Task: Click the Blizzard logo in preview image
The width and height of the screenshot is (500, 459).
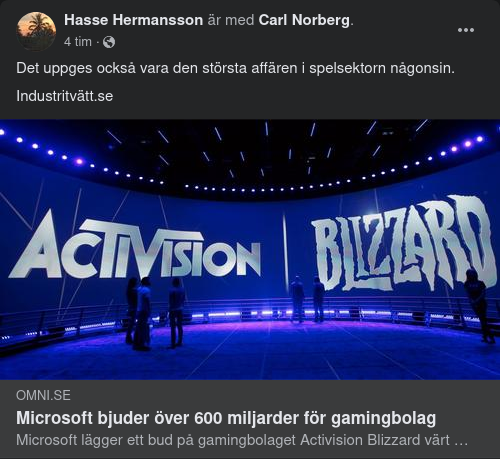Action: [405, 245]
